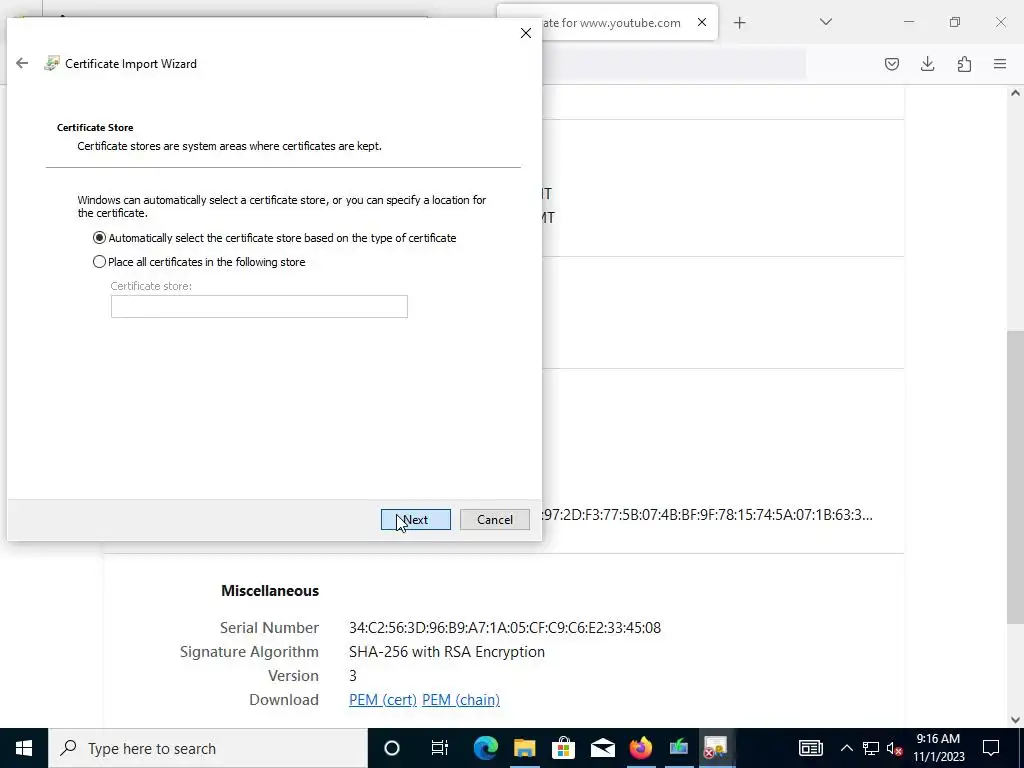Screen dimensions: 1024x768
Task: Launch Microsoft Edge from taskbar
Action: point(485,748)
